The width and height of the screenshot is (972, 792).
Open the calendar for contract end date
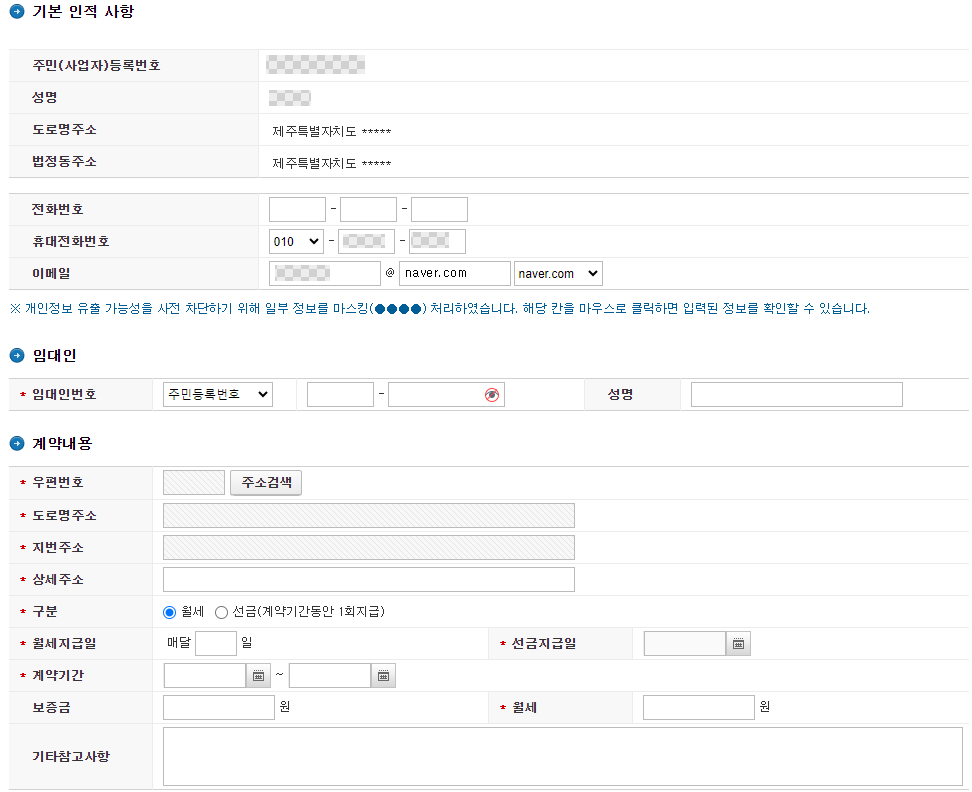click(x=382, y=675)
